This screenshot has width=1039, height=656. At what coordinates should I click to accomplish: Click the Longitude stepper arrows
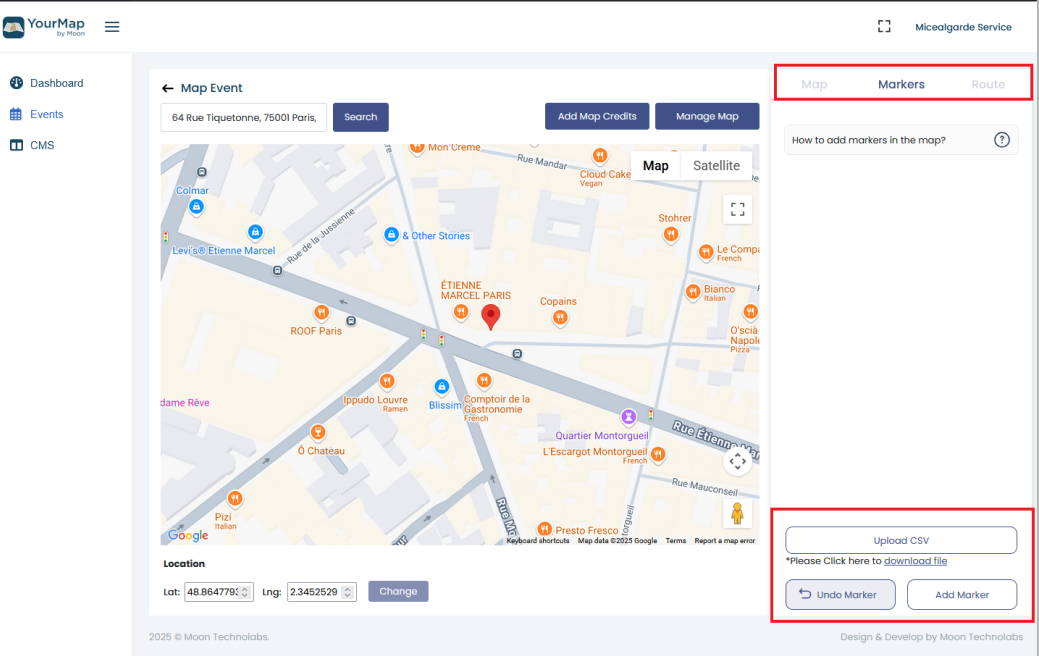click(x=349, y=592)
